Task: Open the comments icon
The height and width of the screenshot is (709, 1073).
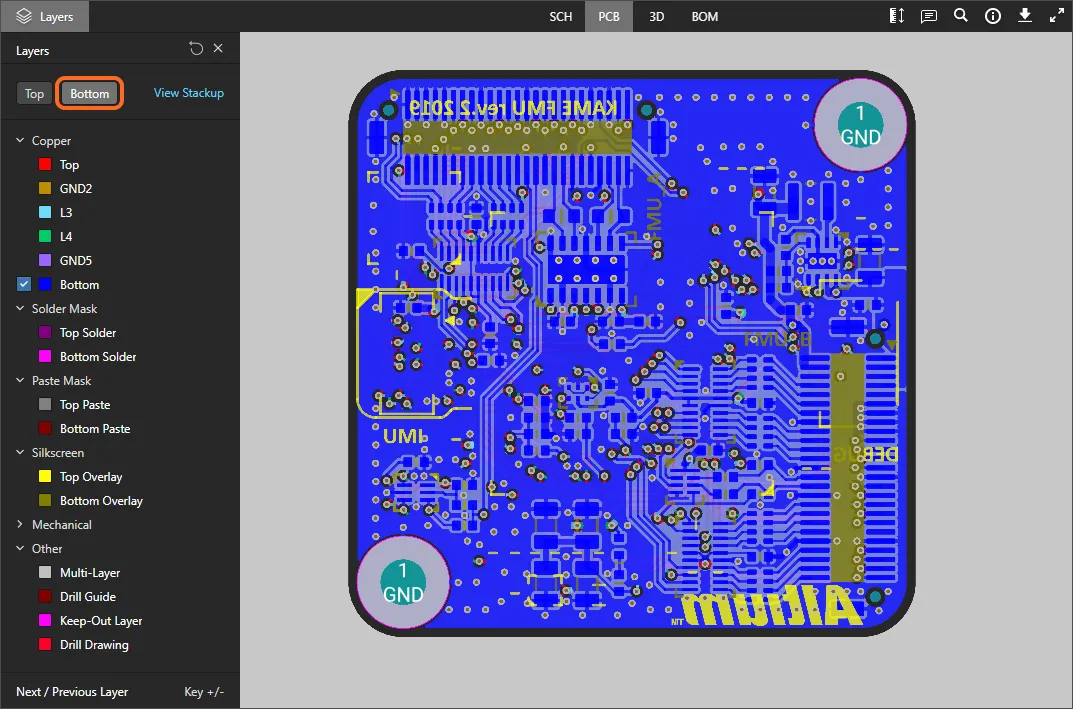Action: tap(929, 16)
